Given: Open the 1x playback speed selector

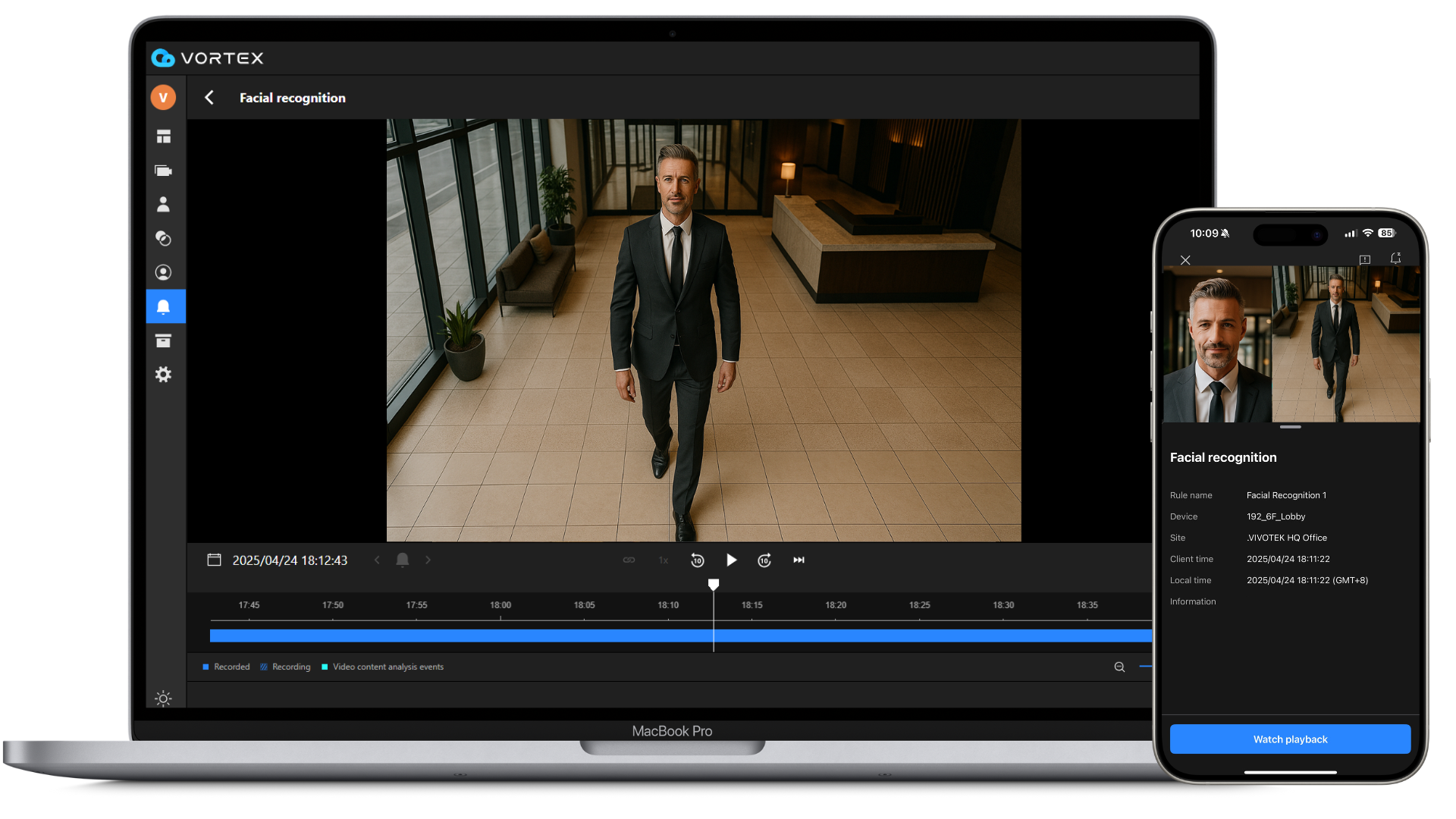Looking at the screenshot, I should click(664, 560).
